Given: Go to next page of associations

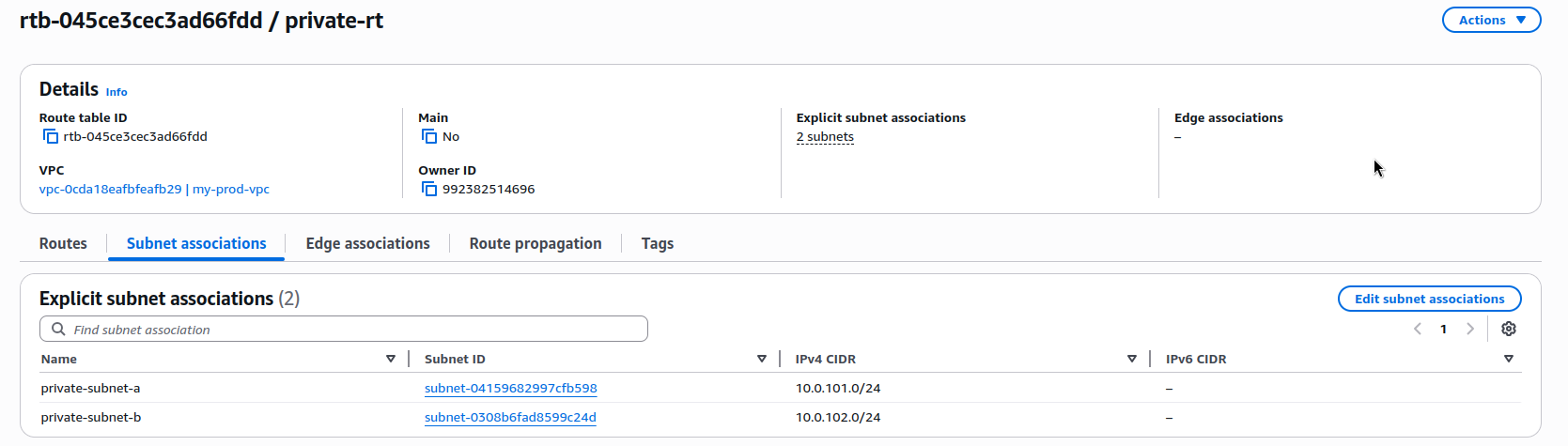Looking at the screenshot, I should pos(1470,329).
